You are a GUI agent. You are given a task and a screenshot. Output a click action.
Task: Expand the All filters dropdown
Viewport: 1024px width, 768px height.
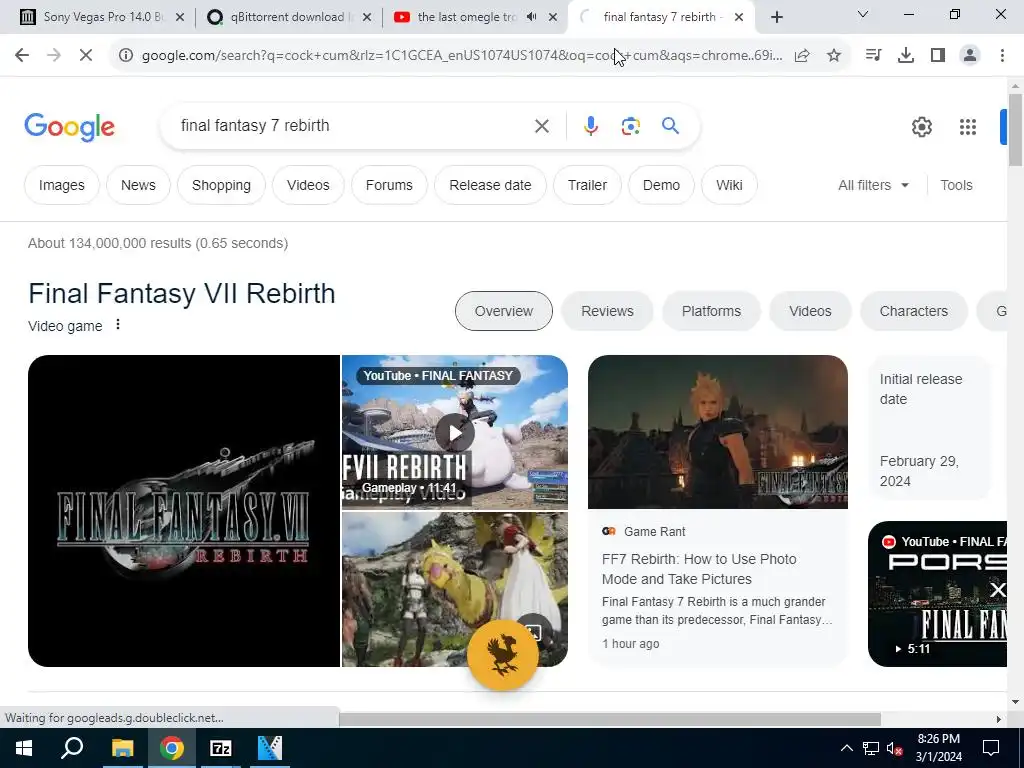click(873, 185)
